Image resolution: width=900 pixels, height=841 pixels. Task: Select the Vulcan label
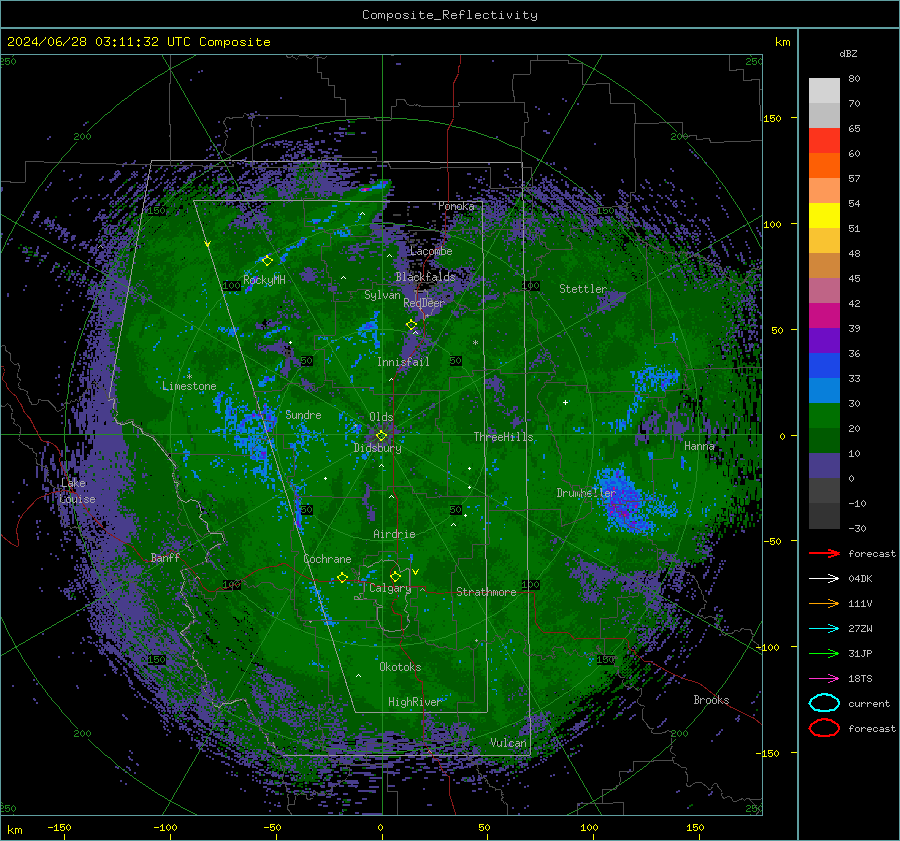pos(508,743)
